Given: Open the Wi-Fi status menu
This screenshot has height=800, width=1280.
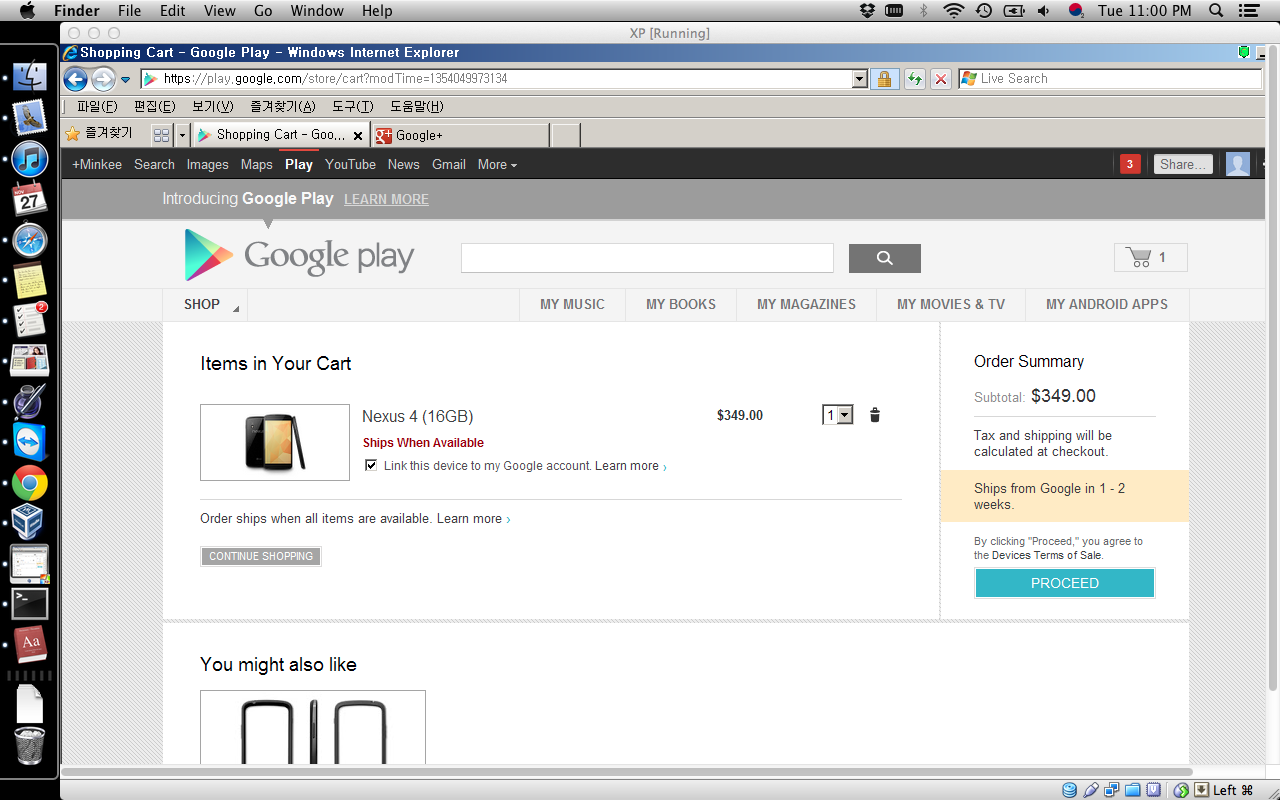Looking at the screenshot, I should (x=953, y=11).
